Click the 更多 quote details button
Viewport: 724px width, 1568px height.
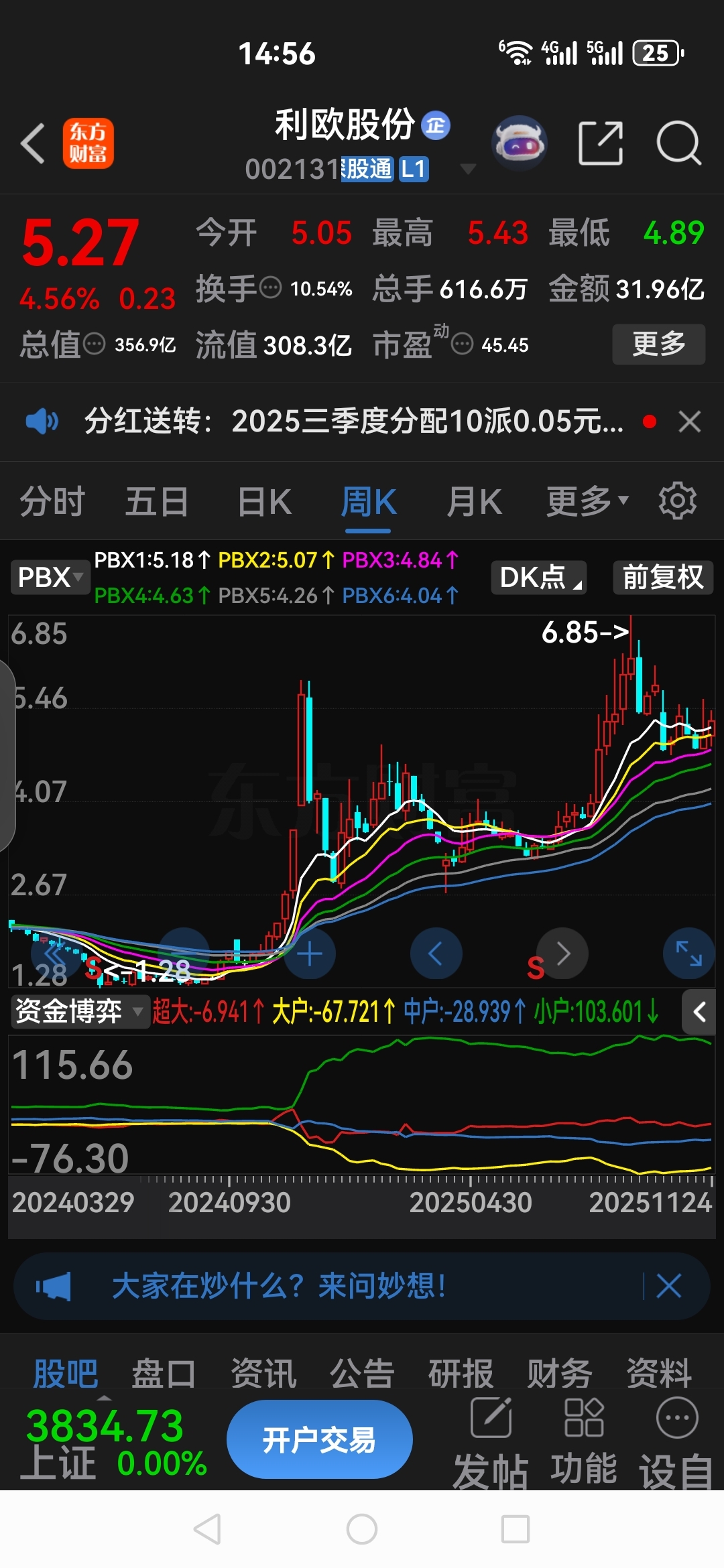[x=659, y=344]
